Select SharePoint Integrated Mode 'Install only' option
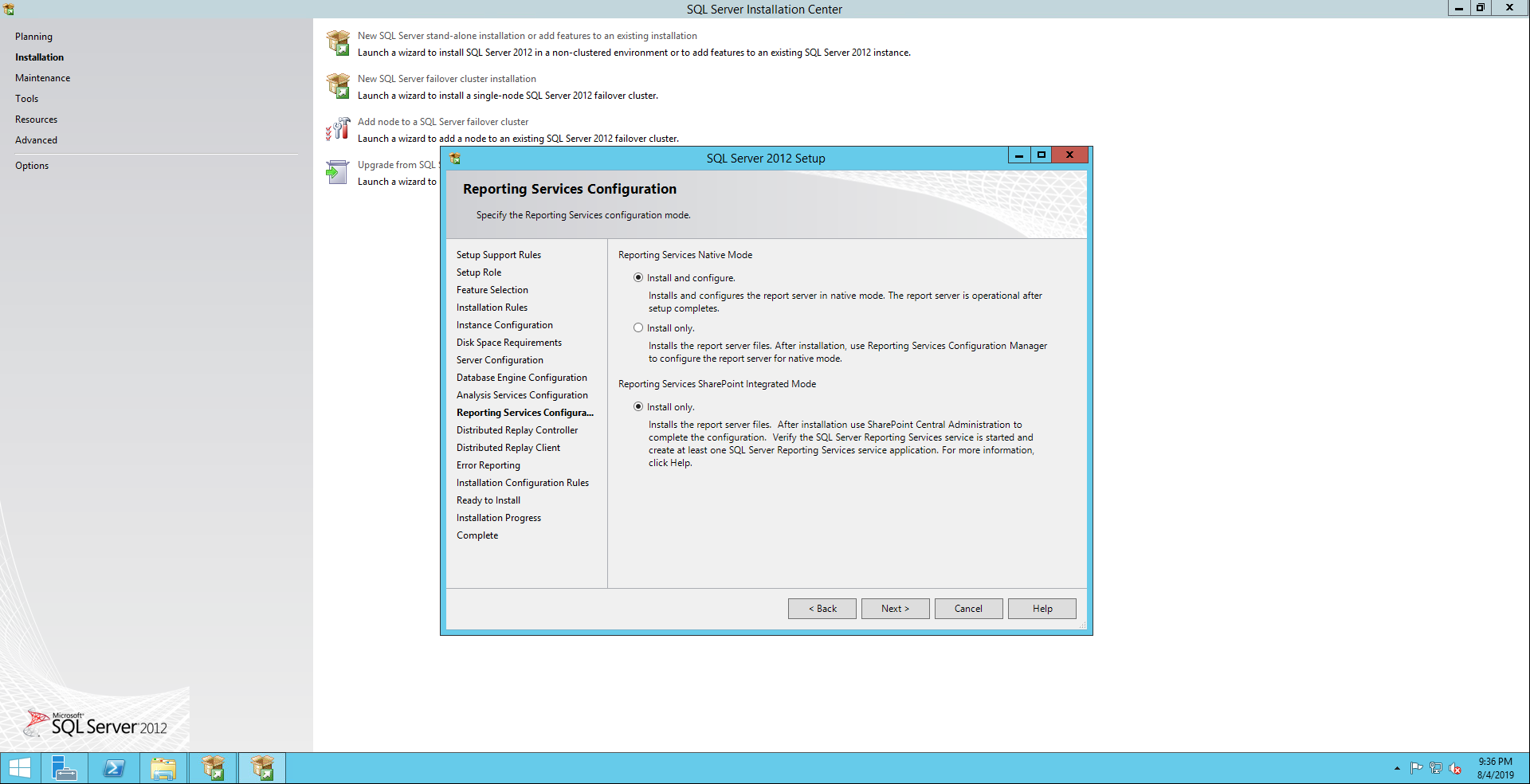 (x=638, y=407)
